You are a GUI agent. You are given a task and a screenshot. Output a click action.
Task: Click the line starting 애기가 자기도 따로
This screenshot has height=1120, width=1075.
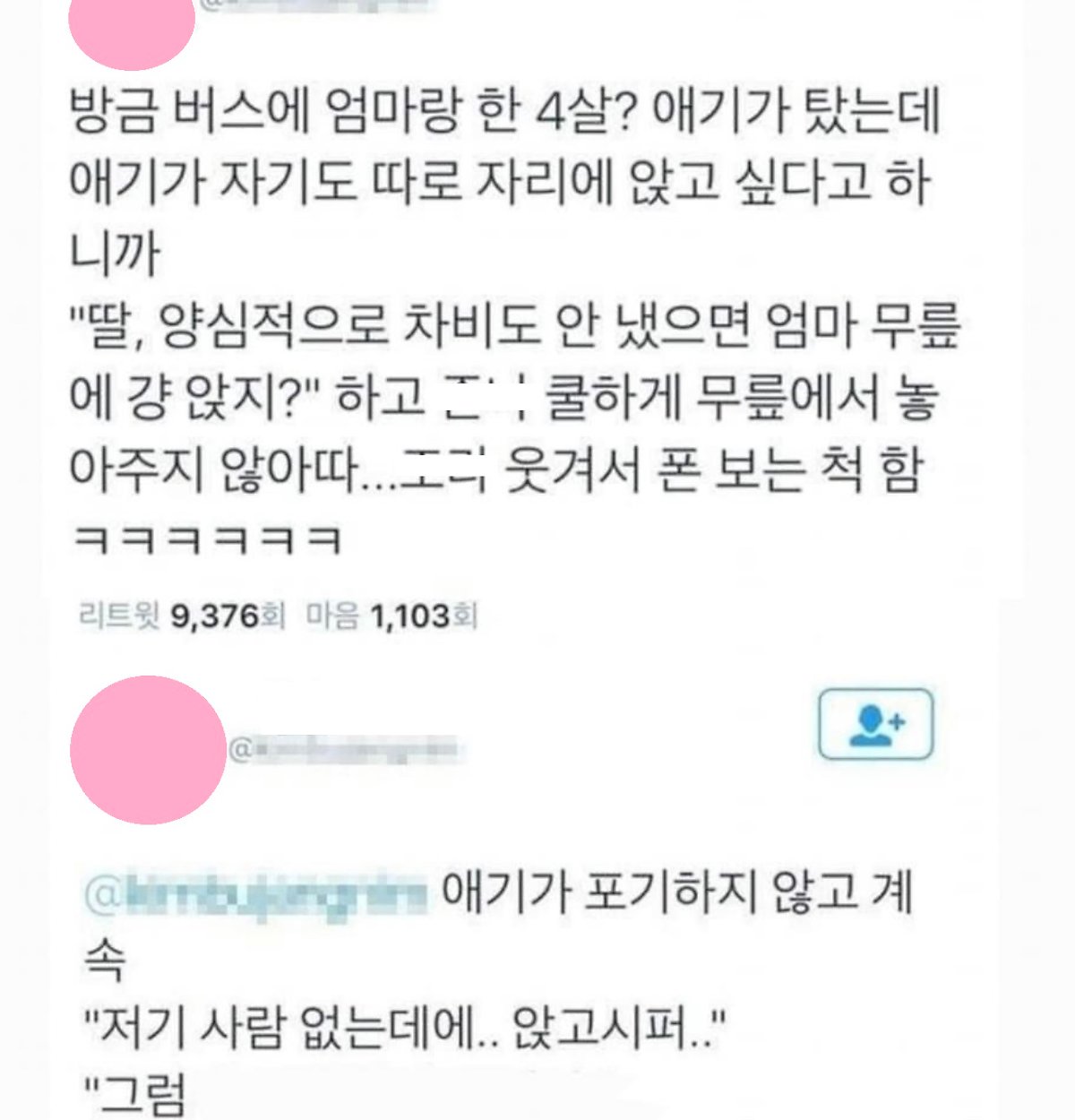(x=501, y=184)
